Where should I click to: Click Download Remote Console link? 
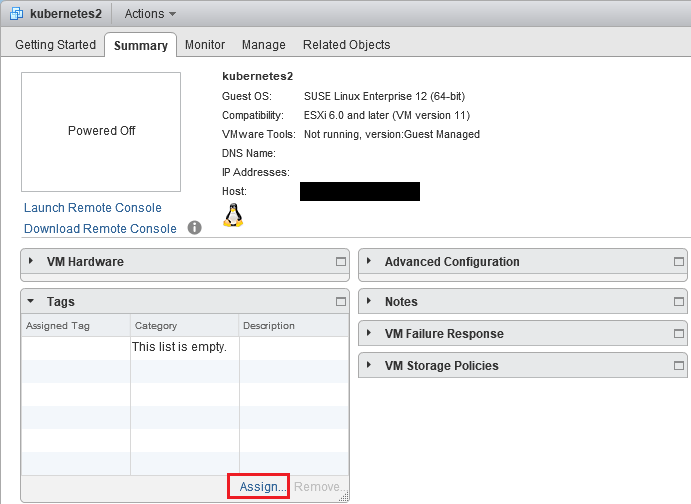100,229
